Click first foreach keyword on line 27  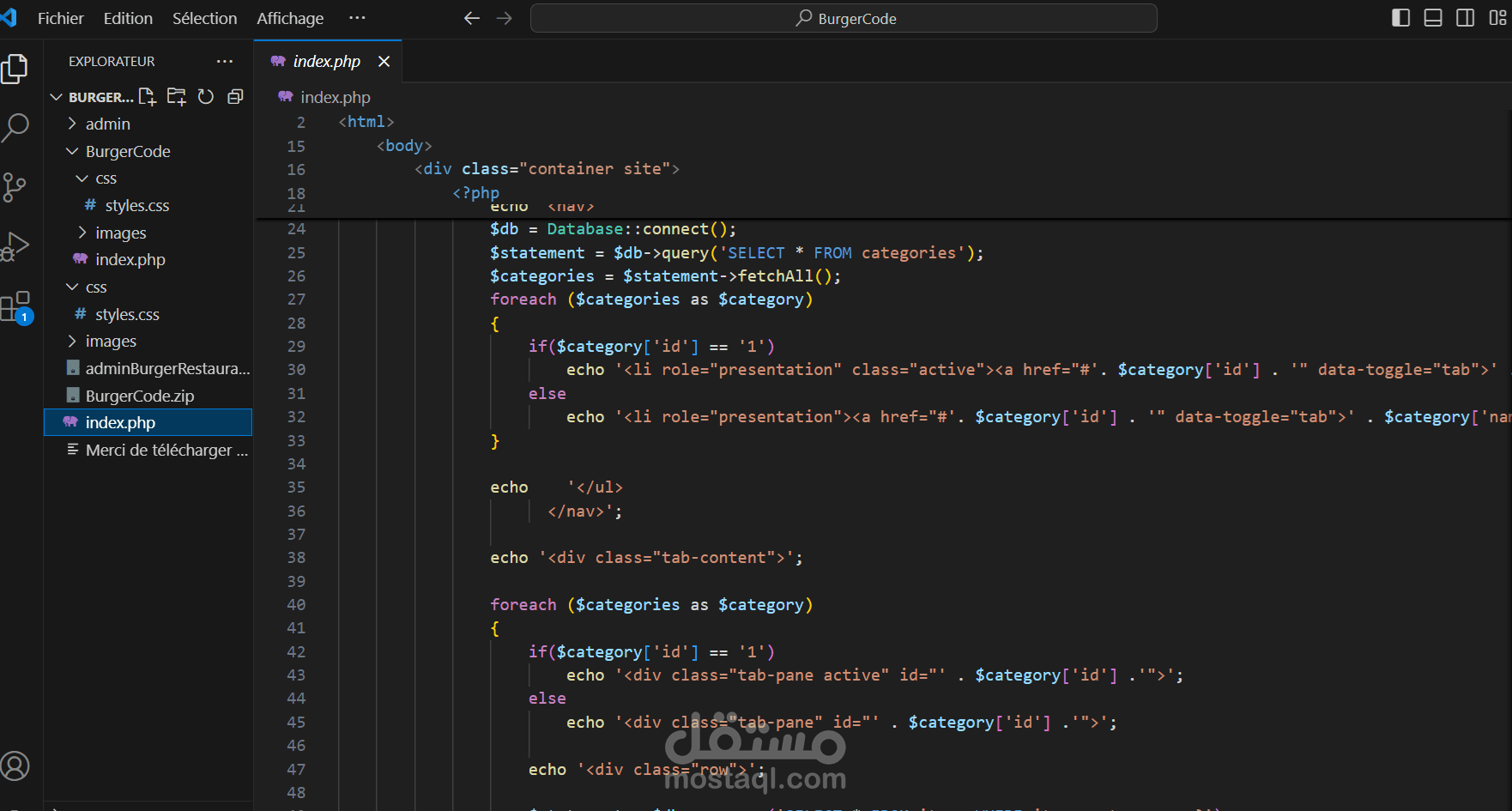tap(523, 300)
